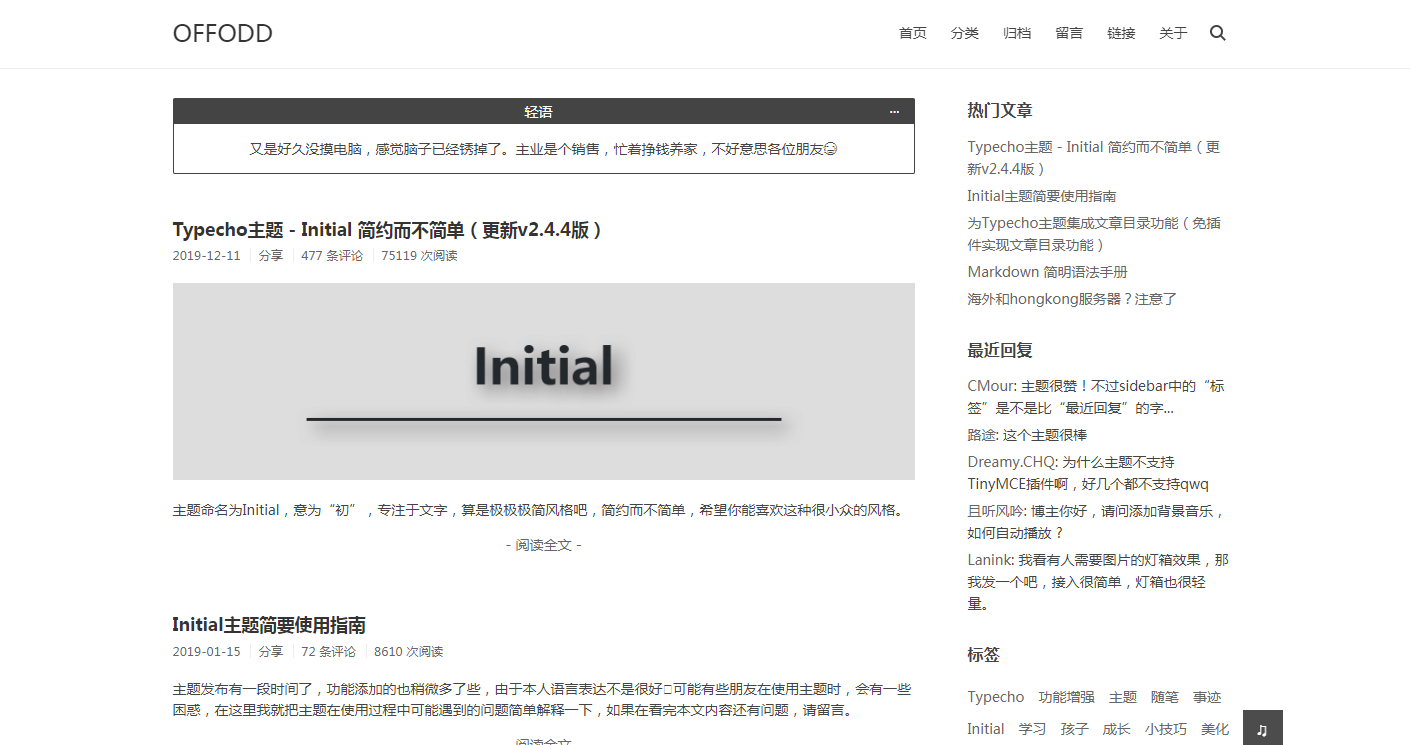The image size is (1410, 745).
Task: Open CMour's recent comment
Action: tap(1096, 397)
